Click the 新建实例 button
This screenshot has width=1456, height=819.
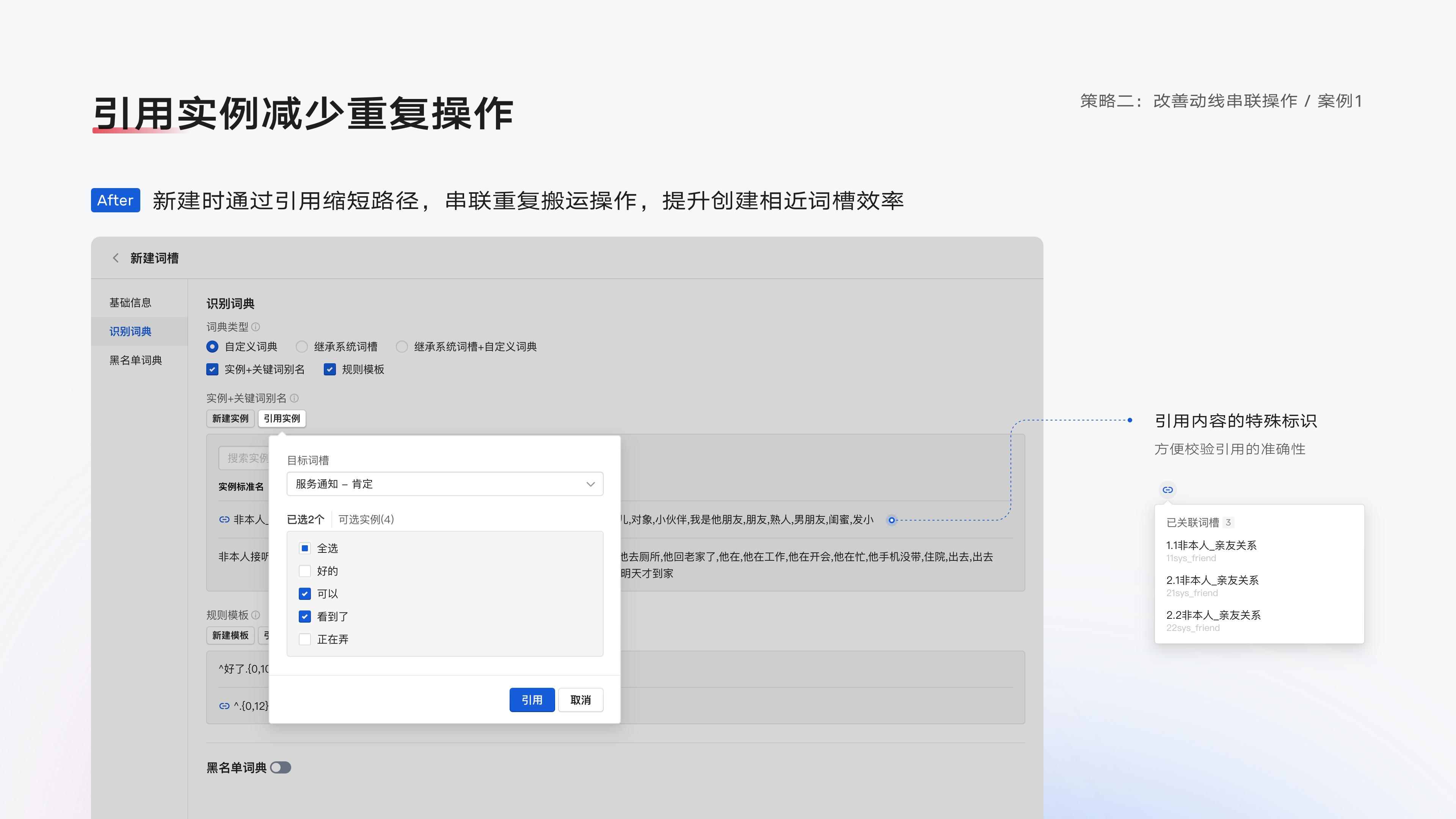coord(230,418)
